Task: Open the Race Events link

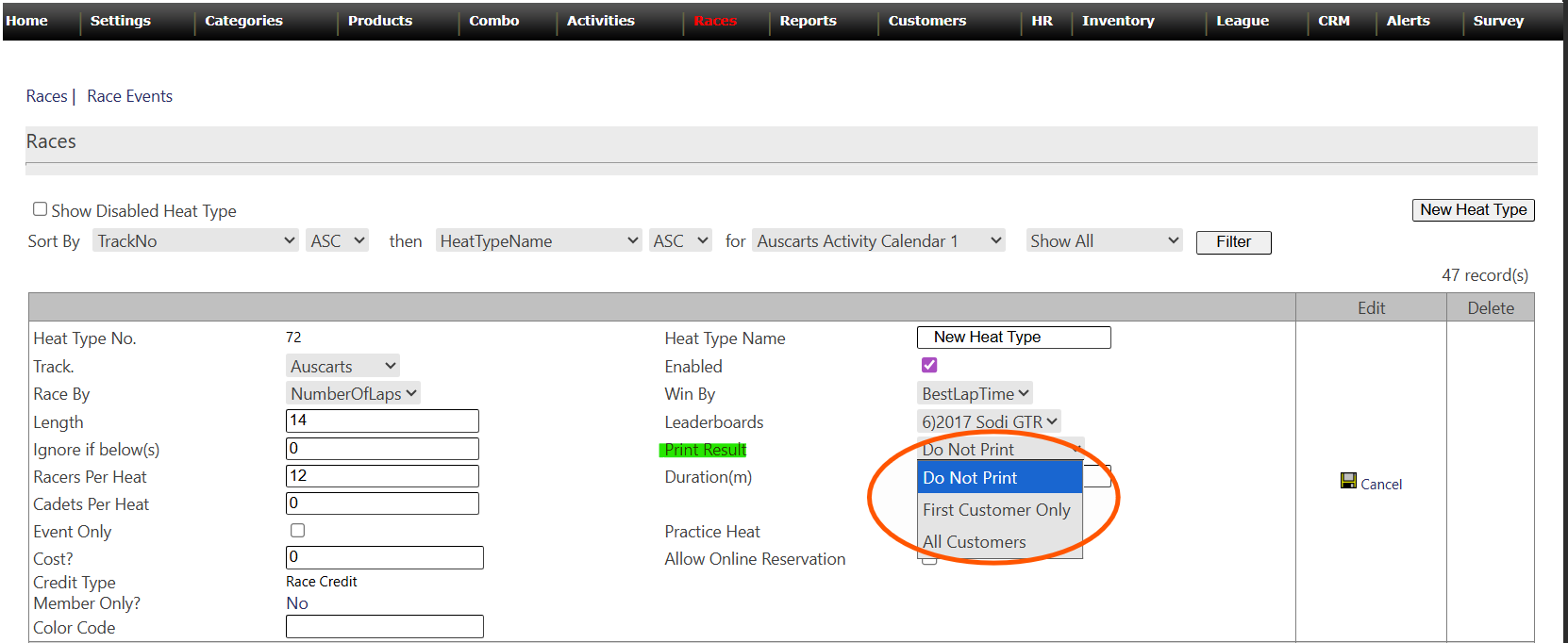Action: (129, 96)
